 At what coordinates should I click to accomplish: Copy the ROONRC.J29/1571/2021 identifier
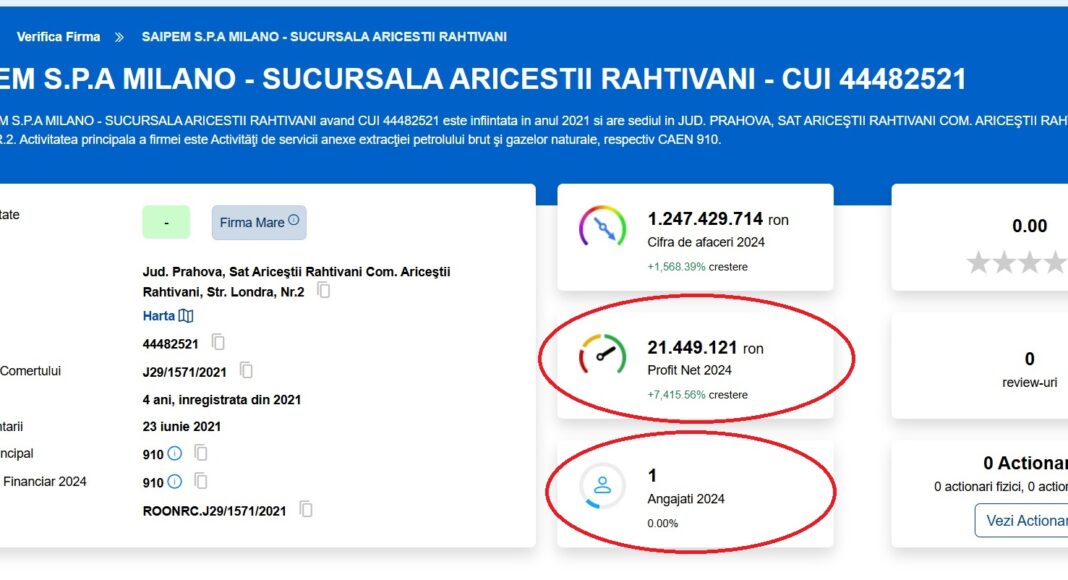pos(307,509)
